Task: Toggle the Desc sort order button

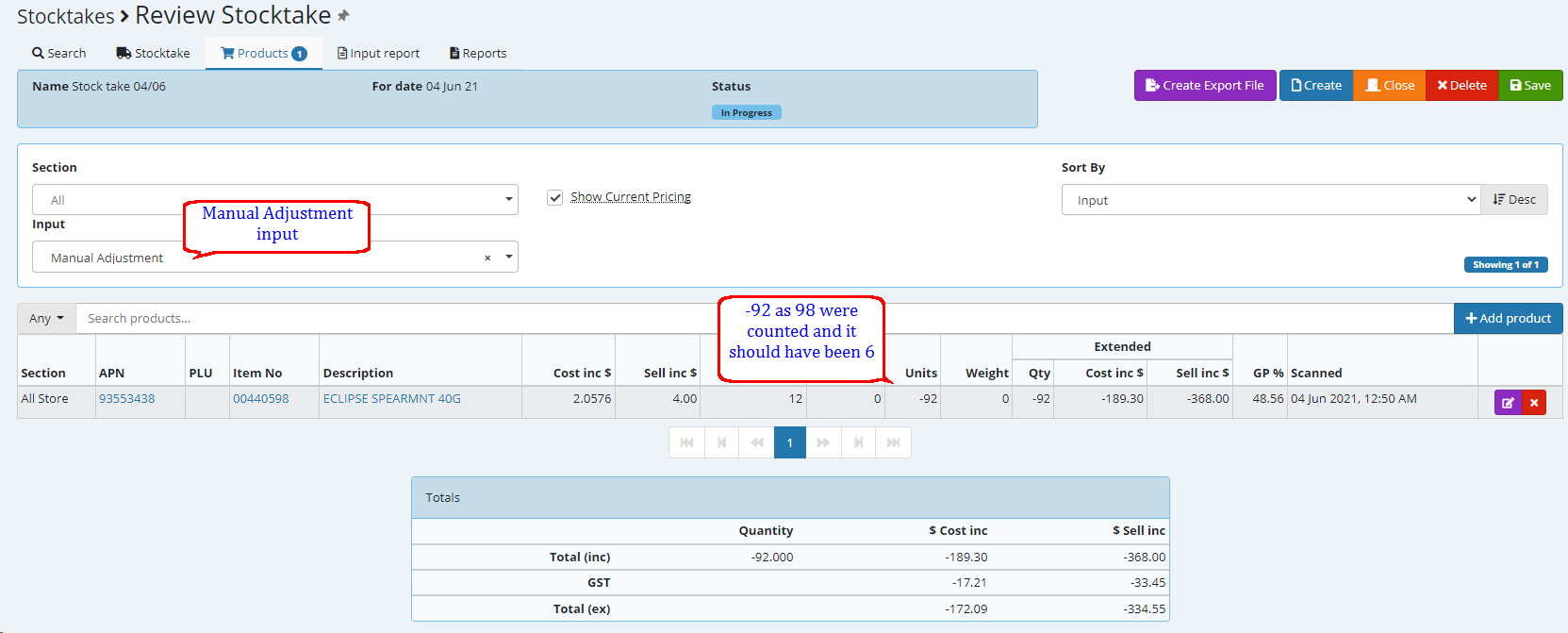Action: [x=1514, y=200]
